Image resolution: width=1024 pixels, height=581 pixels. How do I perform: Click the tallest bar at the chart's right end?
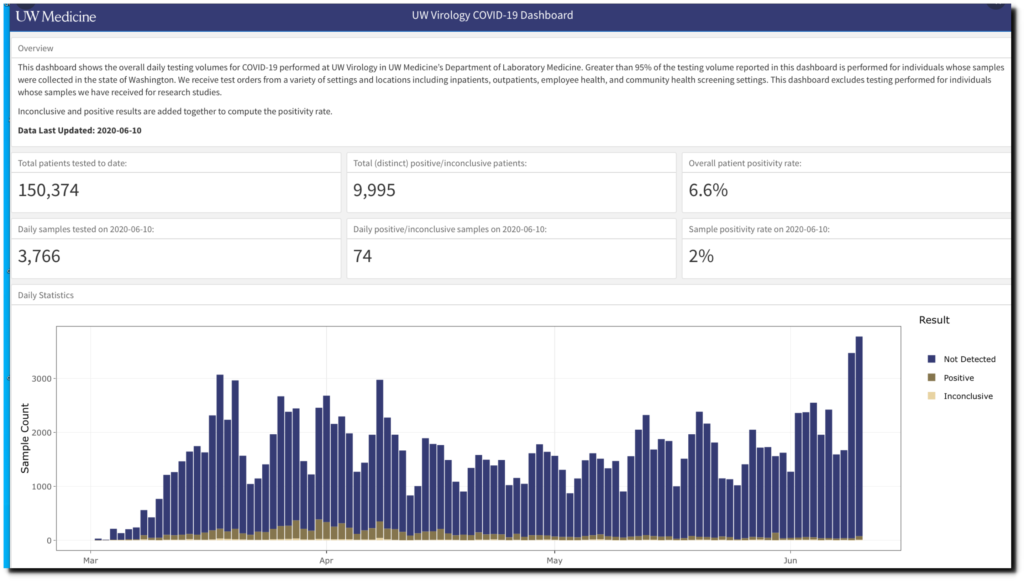click(859, 439)
